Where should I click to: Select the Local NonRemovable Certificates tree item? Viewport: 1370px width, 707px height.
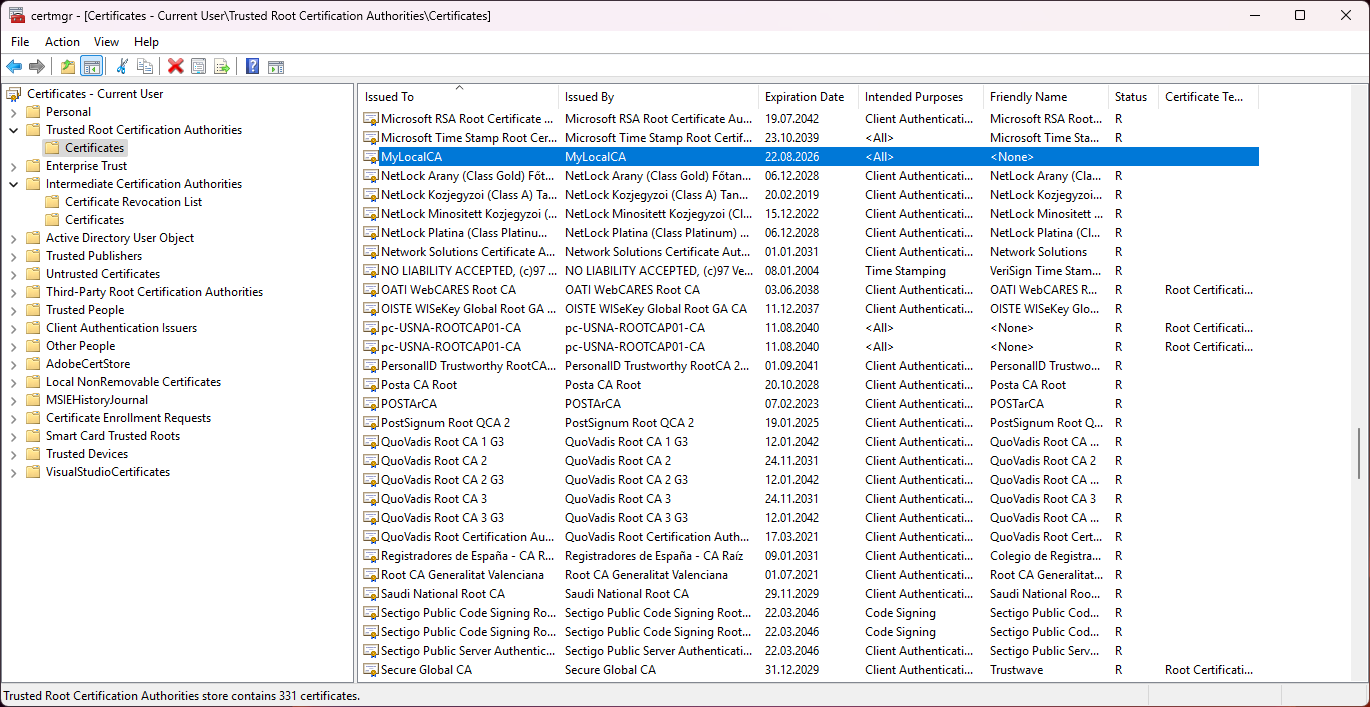coord(133,382)
